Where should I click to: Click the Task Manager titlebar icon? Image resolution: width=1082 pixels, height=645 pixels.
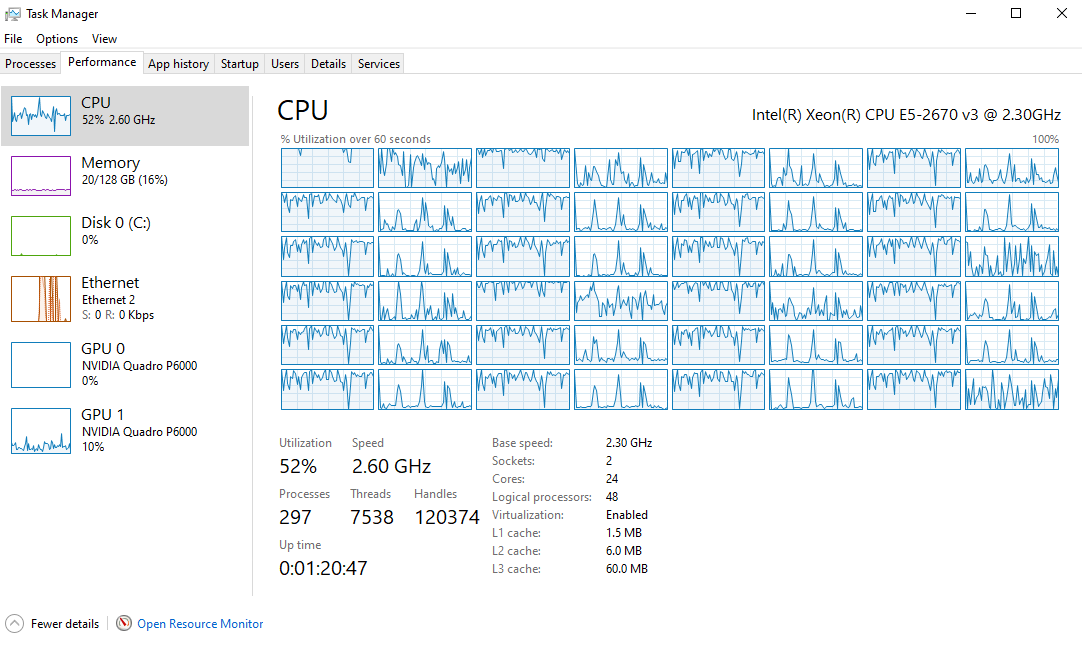(x=13, y=13)
